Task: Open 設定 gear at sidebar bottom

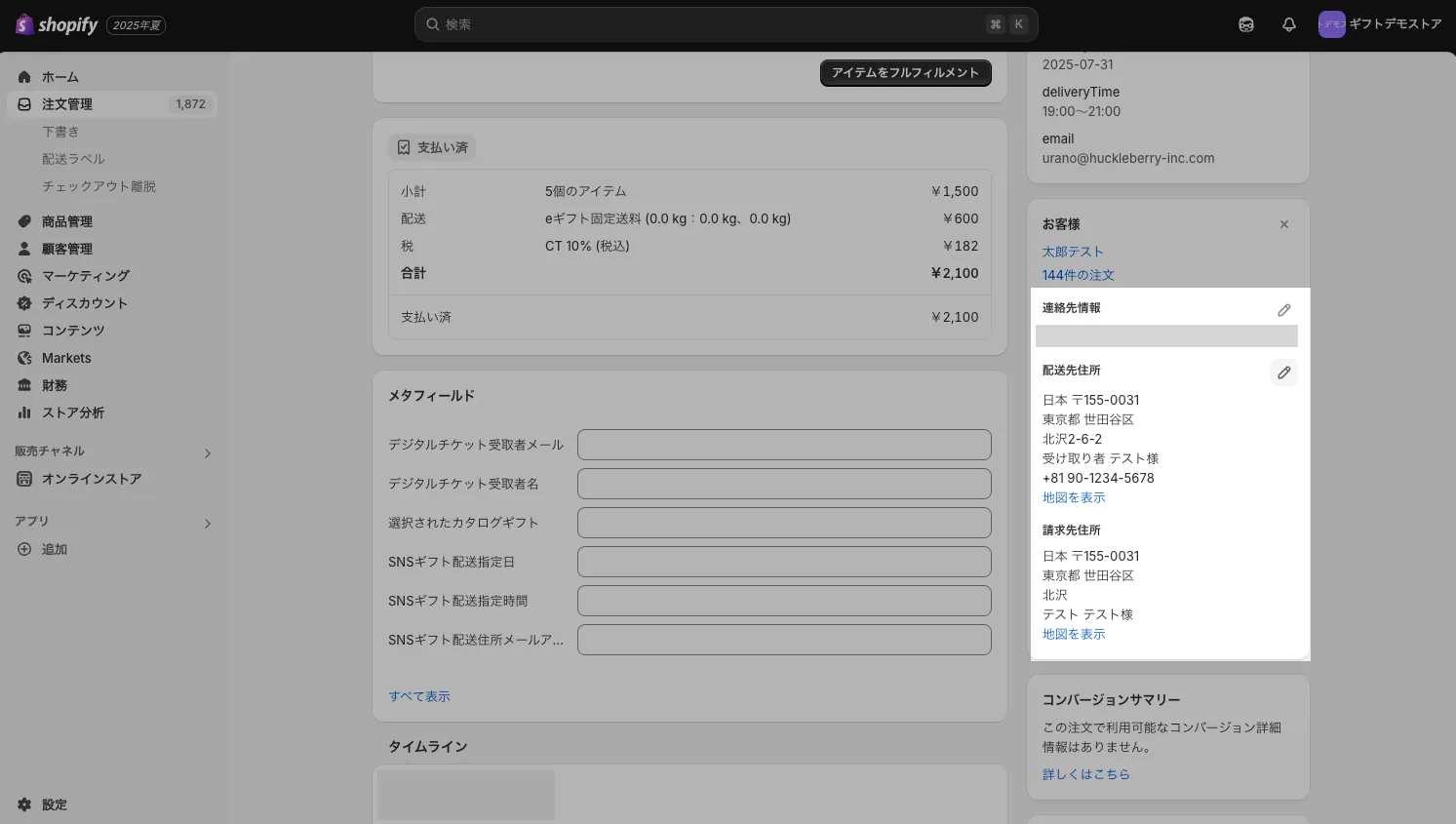Action: click(x=24, y=804)
